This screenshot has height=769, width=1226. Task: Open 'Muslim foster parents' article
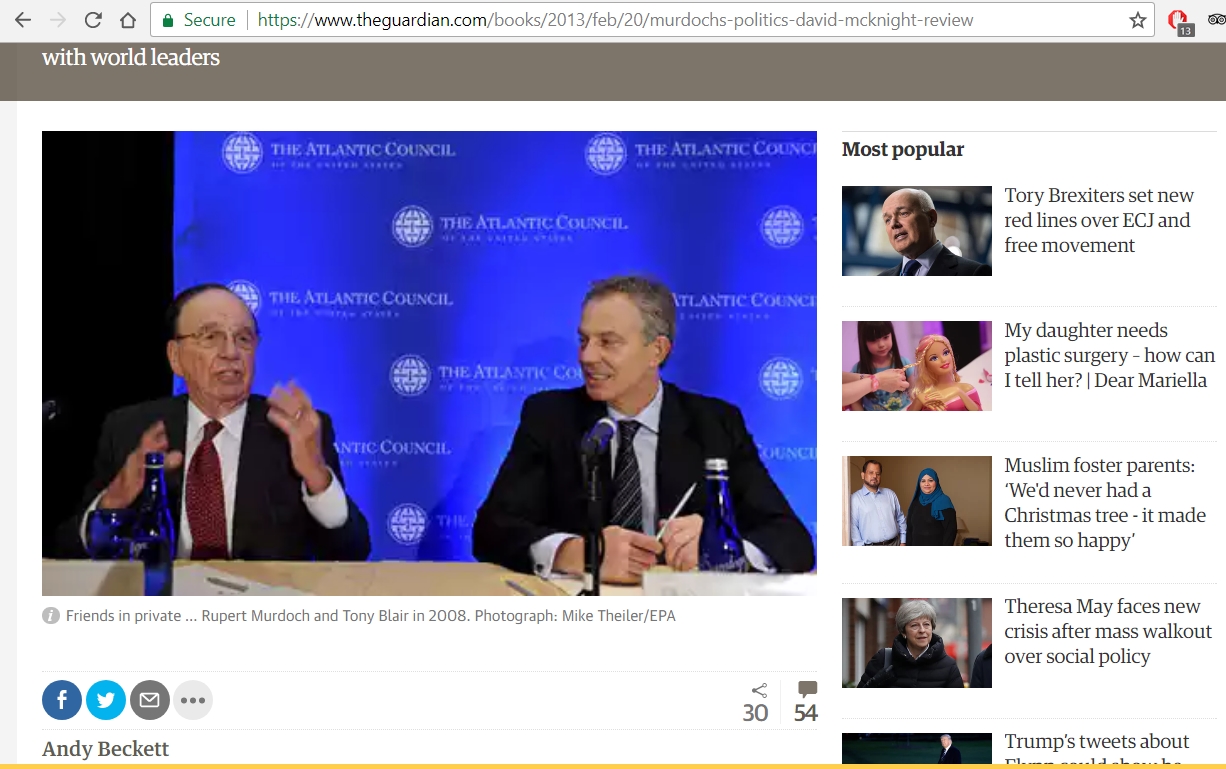(1105, 503)
